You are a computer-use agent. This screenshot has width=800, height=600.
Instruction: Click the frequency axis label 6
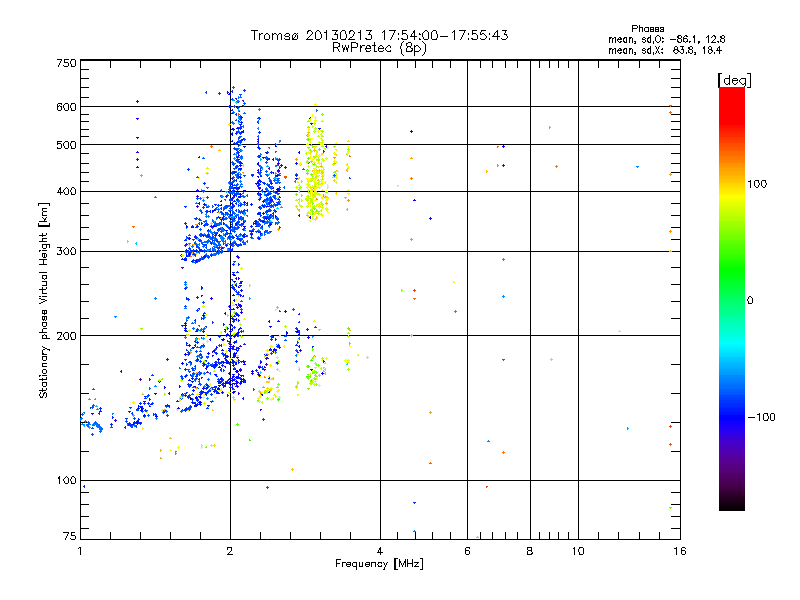(x=467, y=551)
